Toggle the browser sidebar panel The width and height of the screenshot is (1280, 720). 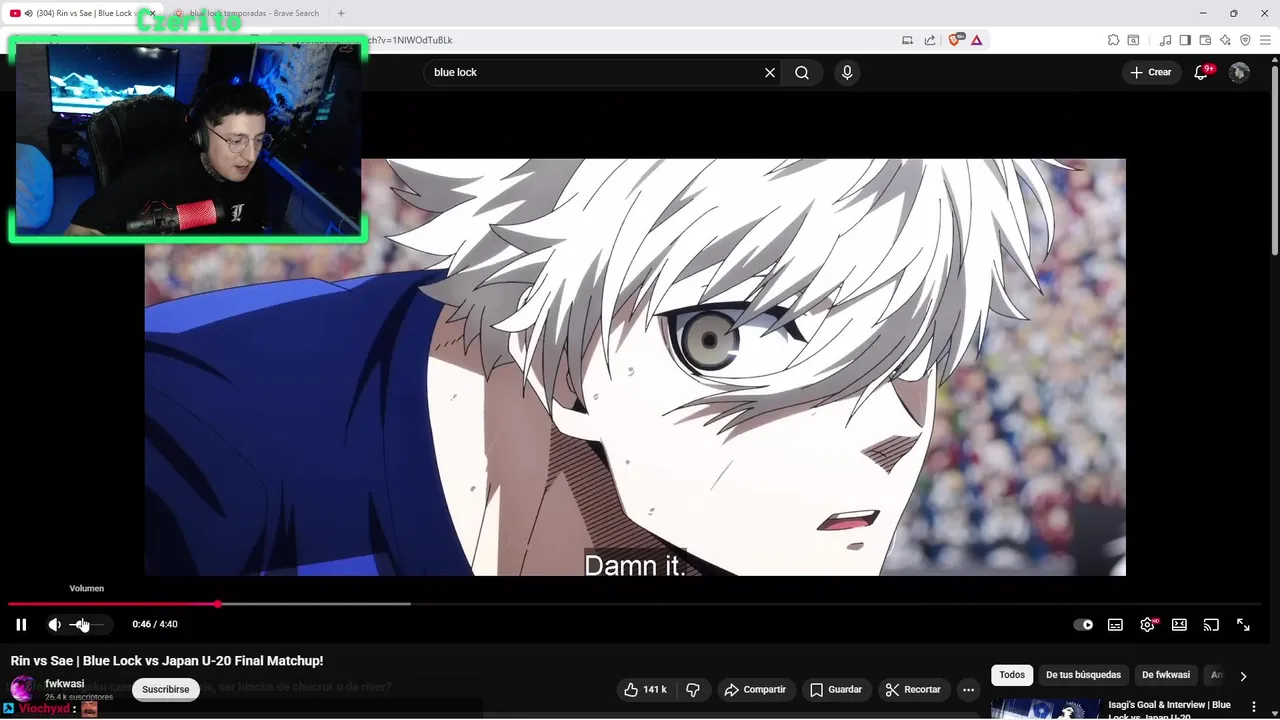click(x=1185, y=40)
